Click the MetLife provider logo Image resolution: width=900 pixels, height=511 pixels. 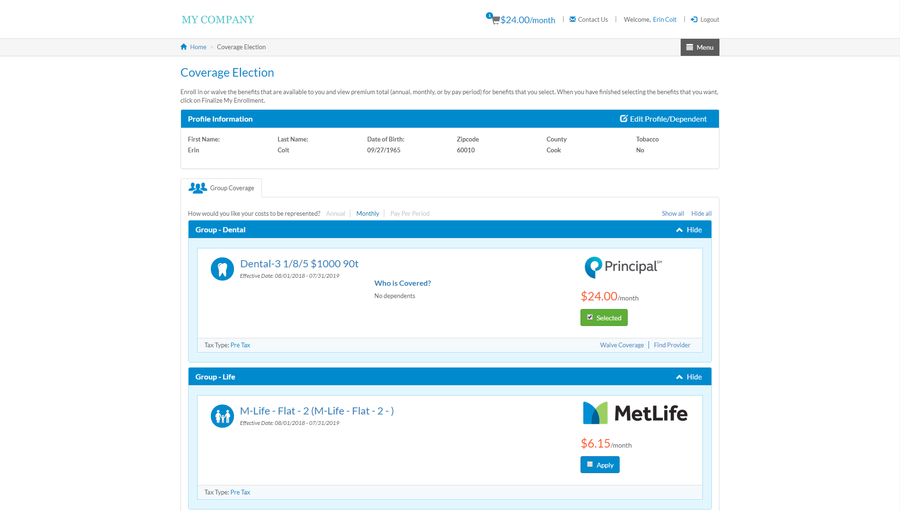click(x=635, y=413)
